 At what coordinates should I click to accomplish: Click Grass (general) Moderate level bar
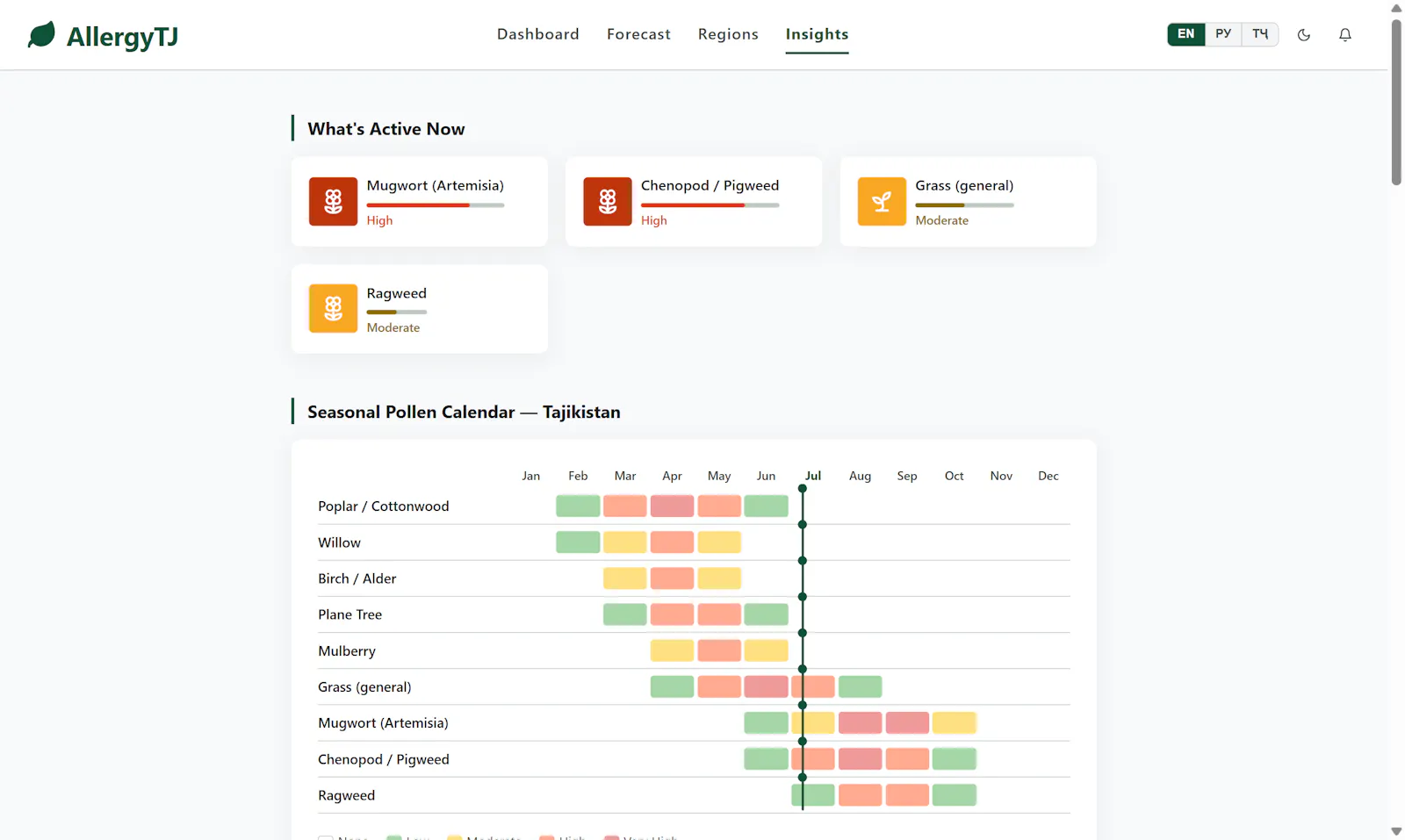pyautogui.click(x=964, y=205)
